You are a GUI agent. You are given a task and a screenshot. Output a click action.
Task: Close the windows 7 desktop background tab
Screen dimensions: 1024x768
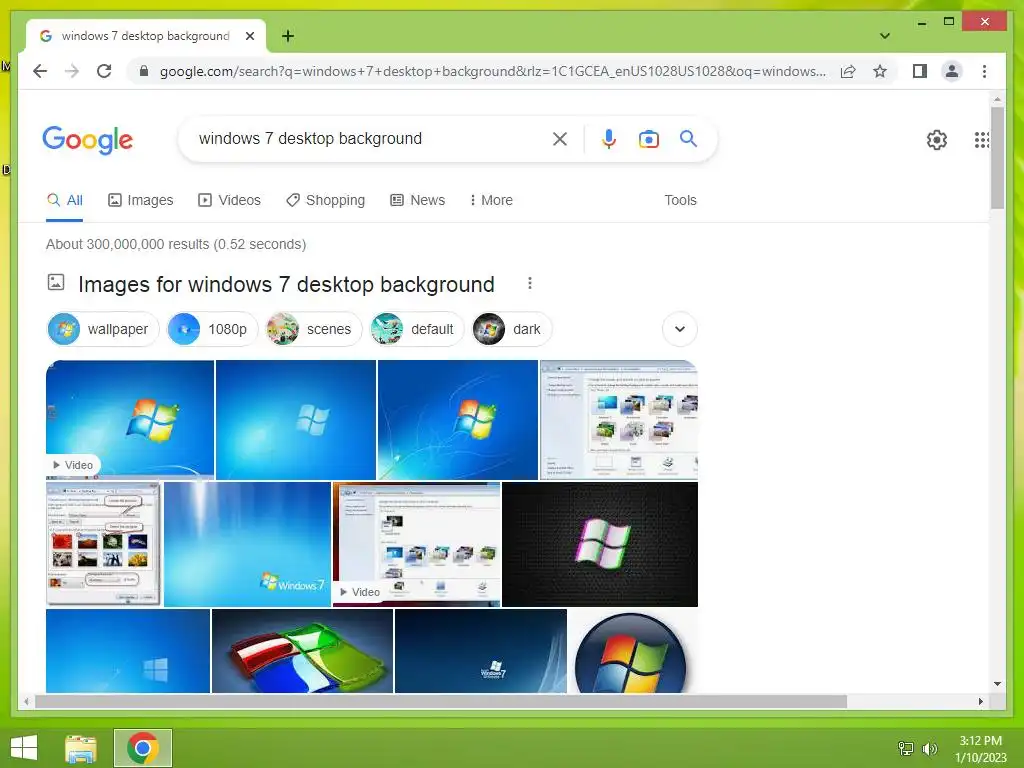coord(249,36)
